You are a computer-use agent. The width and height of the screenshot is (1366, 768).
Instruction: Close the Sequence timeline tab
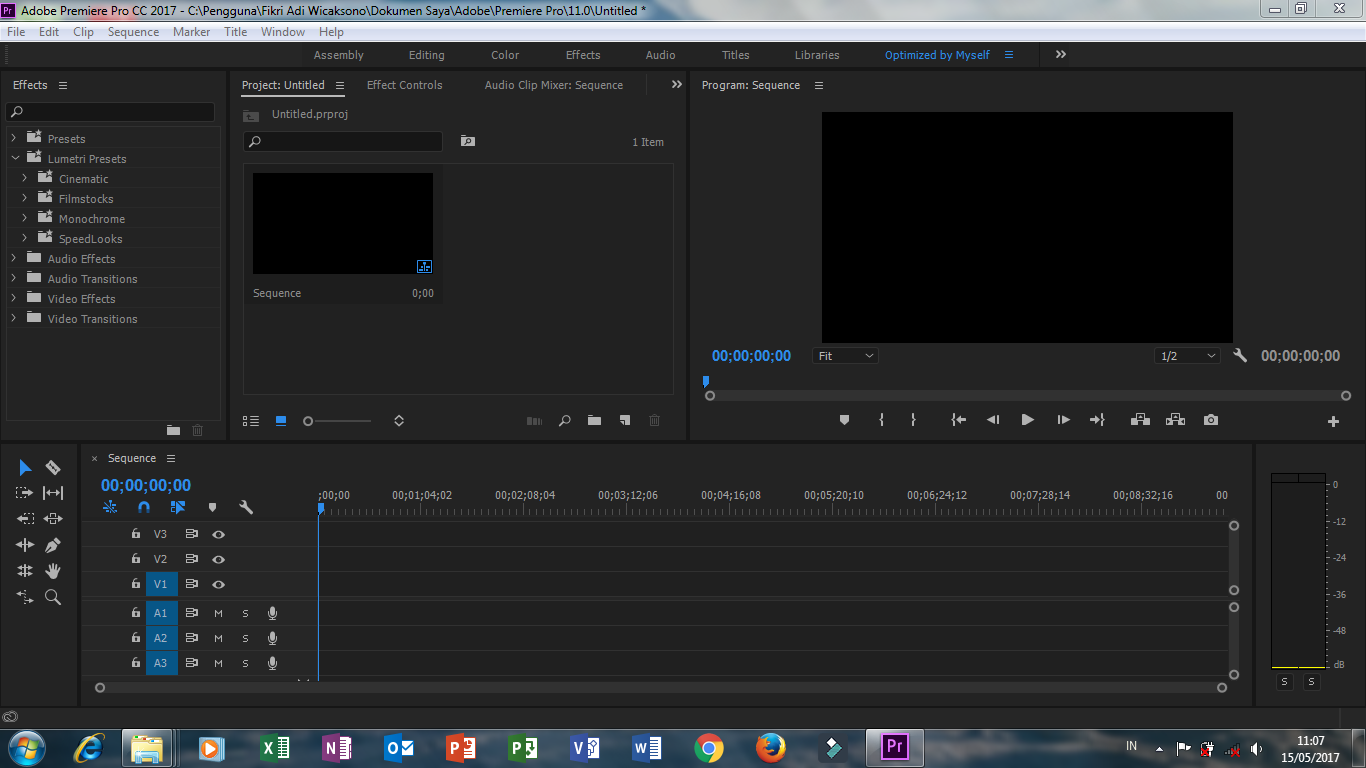(x=95, y=459)
